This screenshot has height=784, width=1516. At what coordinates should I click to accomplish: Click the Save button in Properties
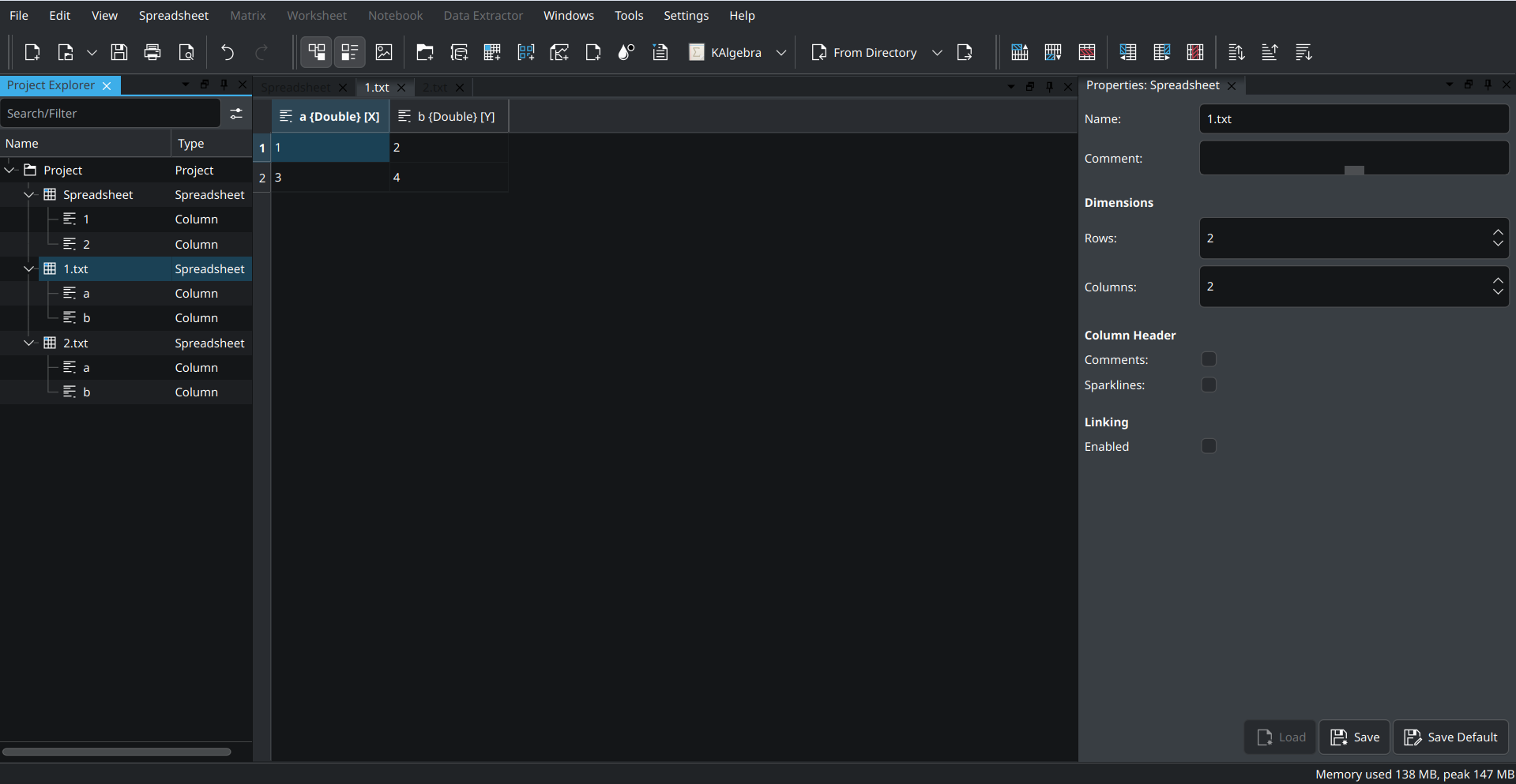pyautogui.click(x=1355, y=737)
